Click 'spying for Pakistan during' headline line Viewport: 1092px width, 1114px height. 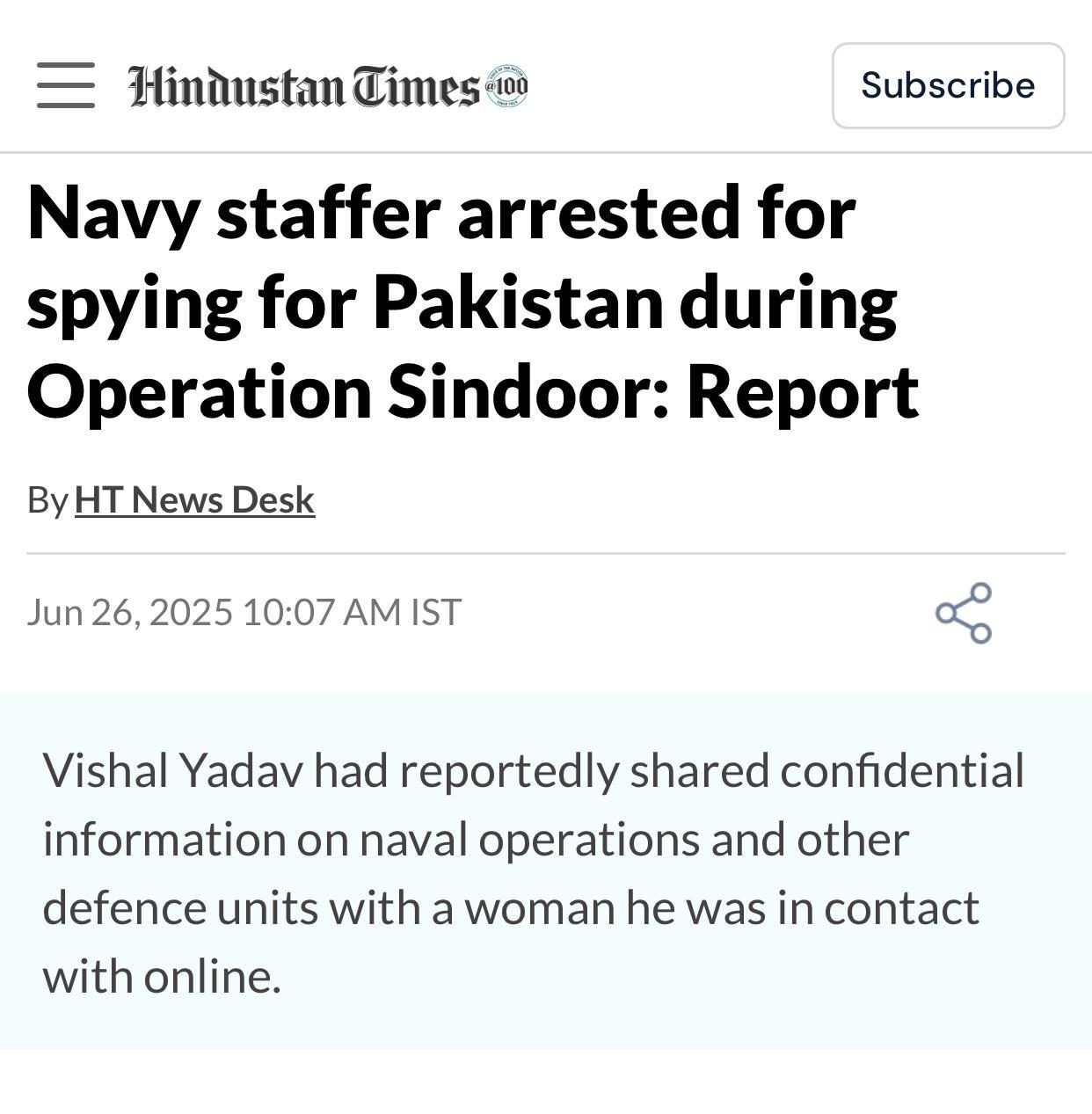coord(462,302)
